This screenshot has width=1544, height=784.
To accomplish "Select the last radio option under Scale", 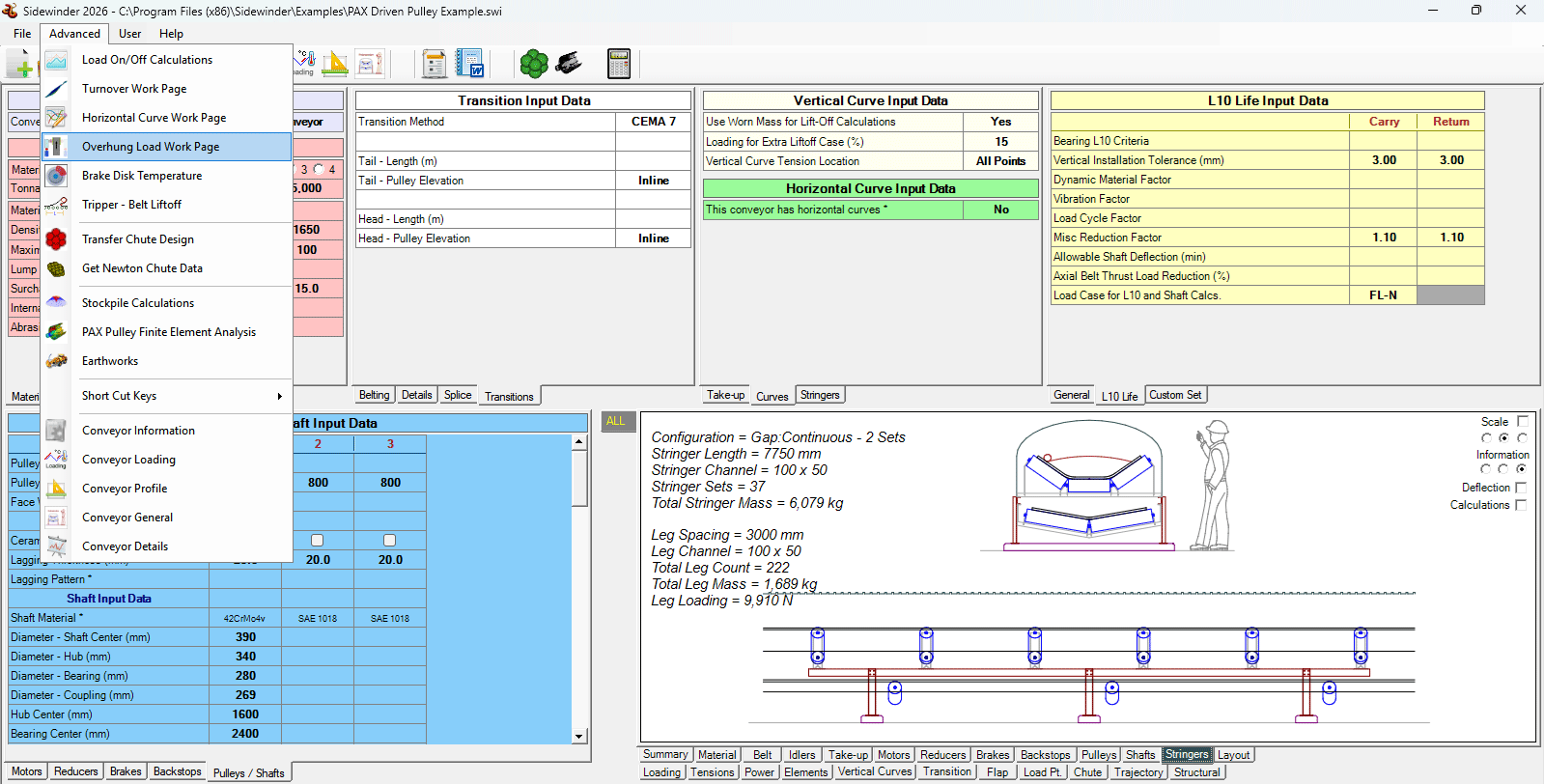I will [1522, 438].
